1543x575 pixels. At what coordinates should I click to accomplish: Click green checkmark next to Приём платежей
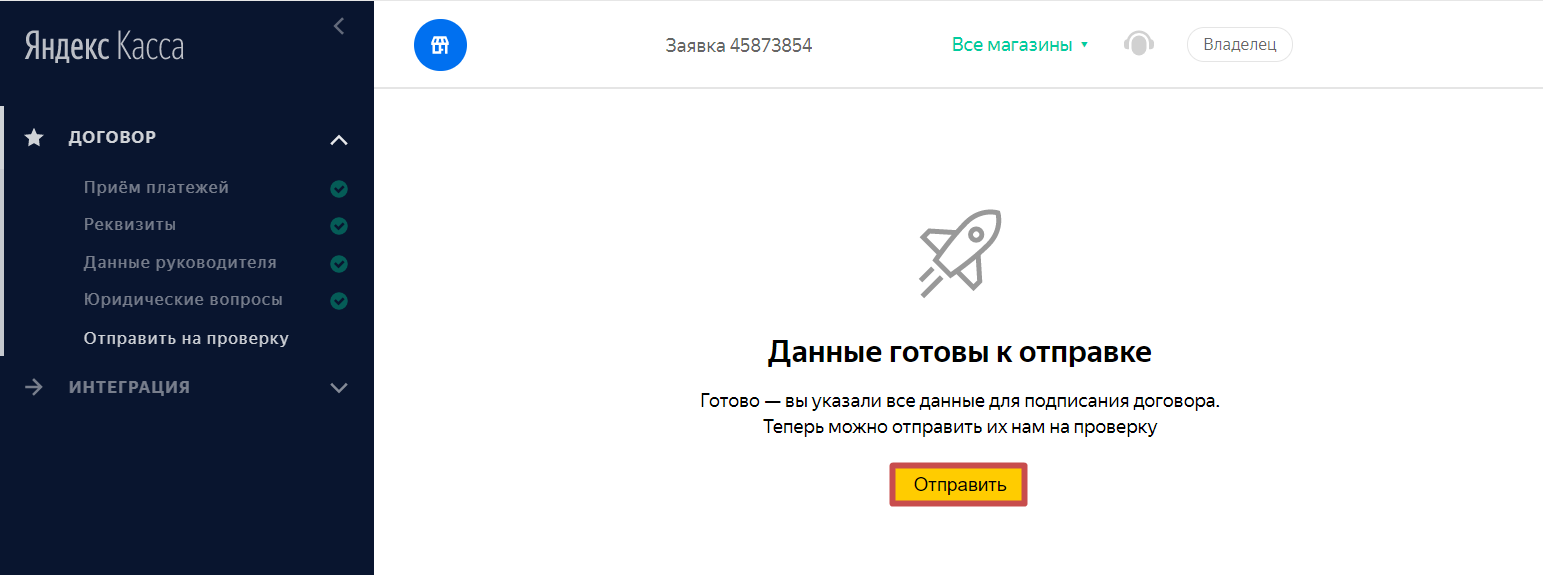tap(339, 189)
